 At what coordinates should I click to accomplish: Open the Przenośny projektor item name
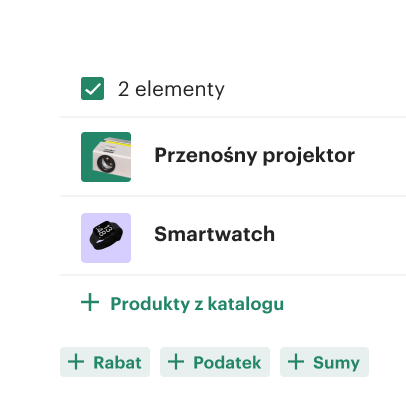click(255, 156)
